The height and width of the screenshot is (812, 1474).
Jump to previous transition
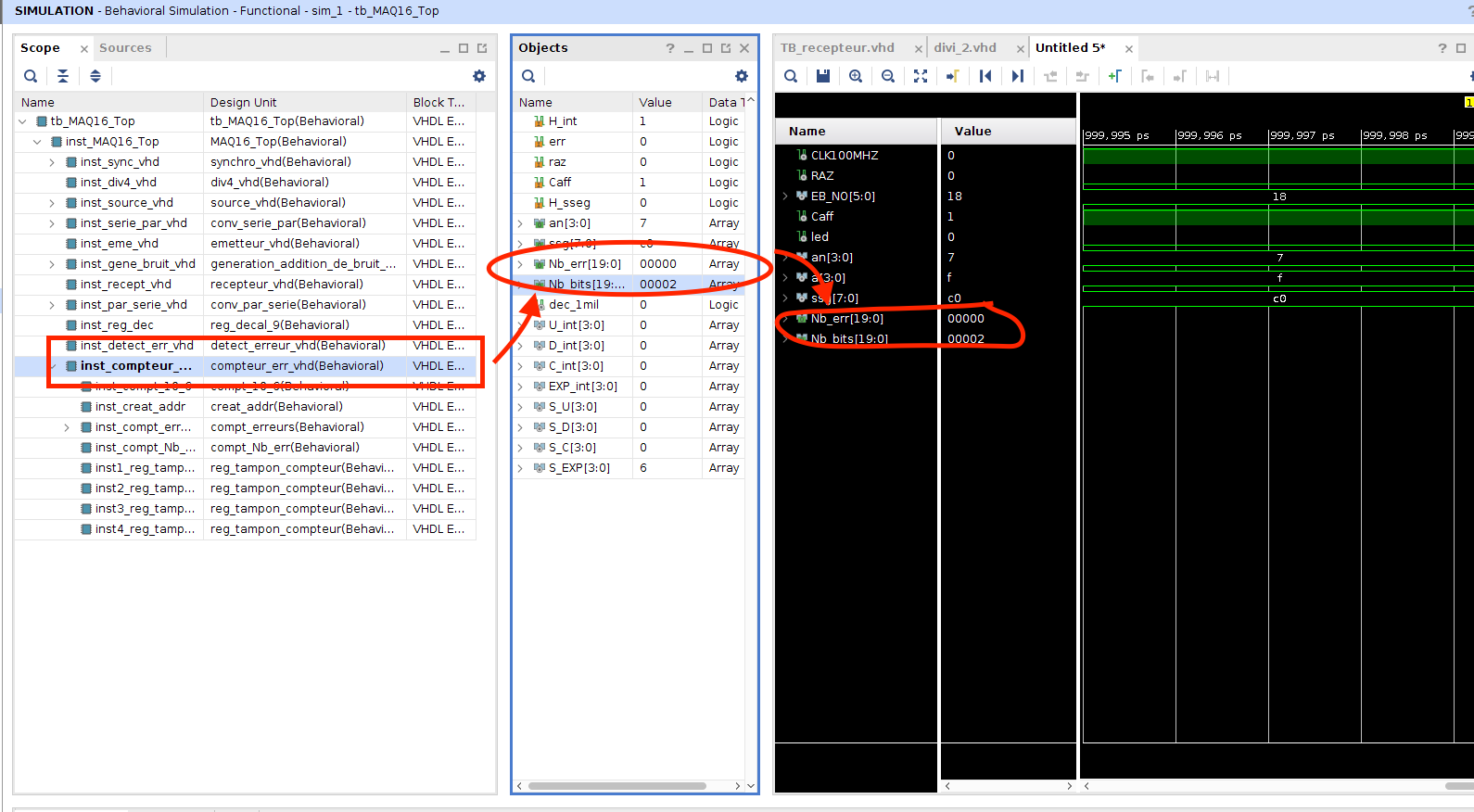(1050, 76)
